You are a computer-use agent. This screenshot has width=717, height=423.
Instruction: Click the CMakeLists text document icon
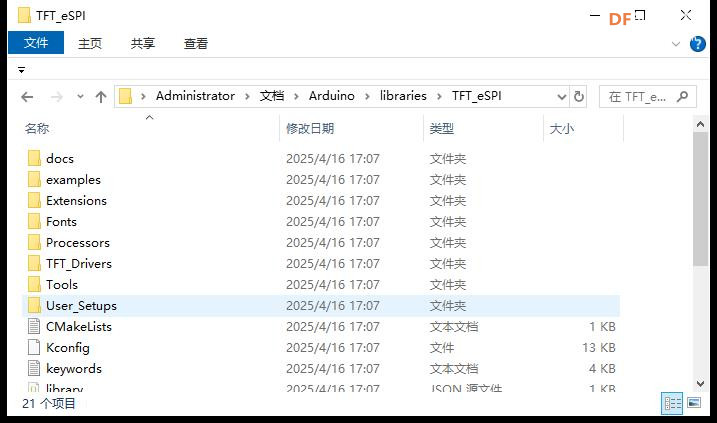(x=33, y=327)
